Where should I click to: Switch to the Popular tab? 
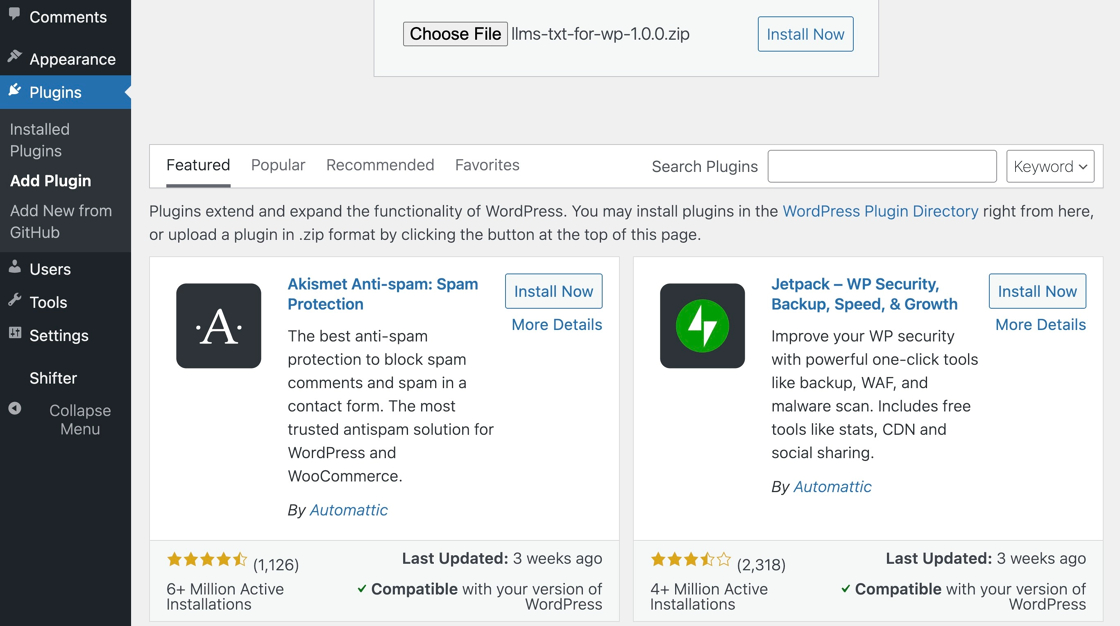coord(278,165)
